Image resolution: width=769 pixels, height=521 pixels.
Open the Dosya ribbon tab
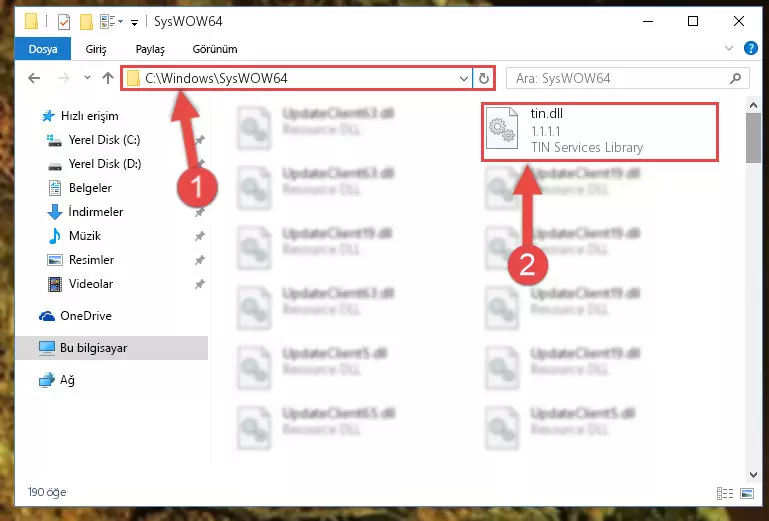click(43, 49)
